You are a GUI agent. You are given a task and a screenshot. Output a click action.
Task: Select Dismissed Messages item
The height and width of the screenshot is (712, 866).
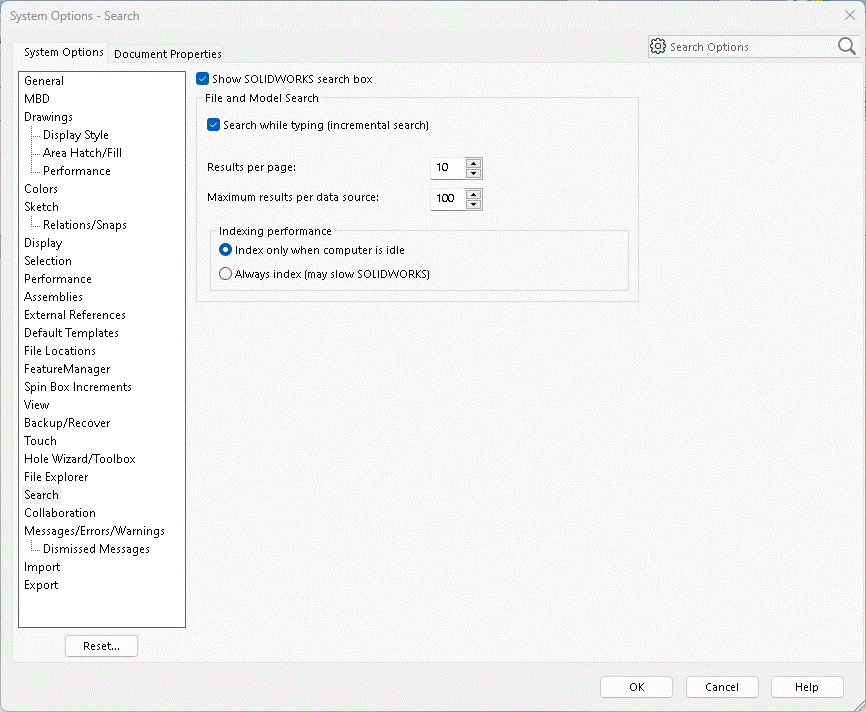tap(96, 549)
